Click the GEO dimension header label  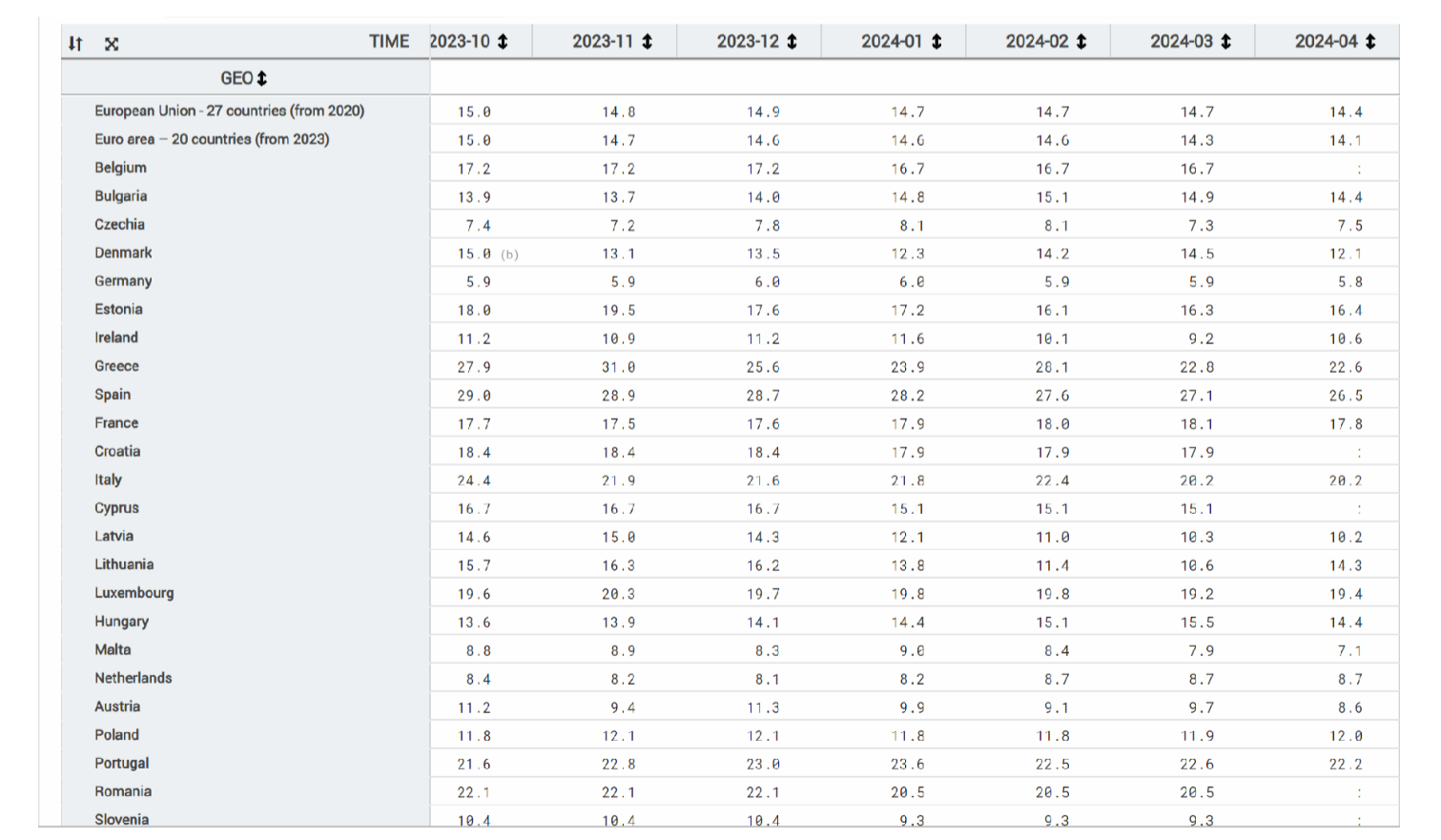pyautogui.click(x=236, y=78)
